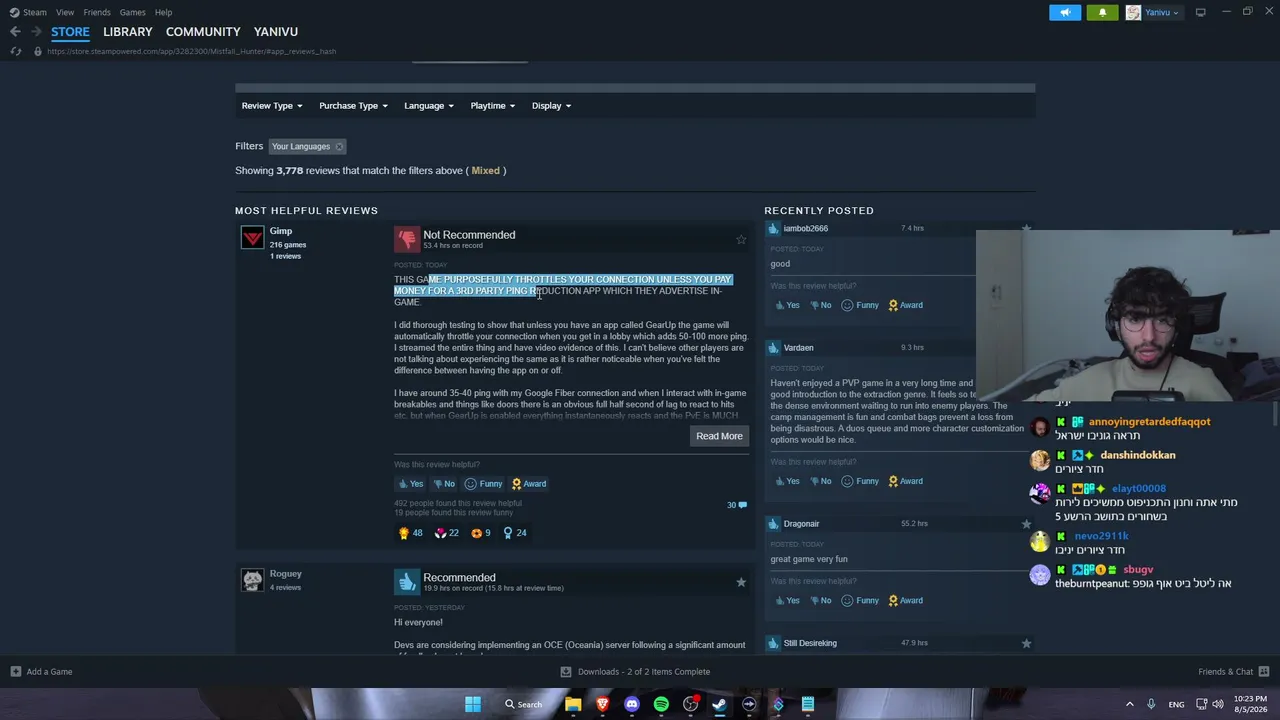Click the star icon on Dragonair's review
Viewport: 1280px width, 720px height.
[1026, 524]
